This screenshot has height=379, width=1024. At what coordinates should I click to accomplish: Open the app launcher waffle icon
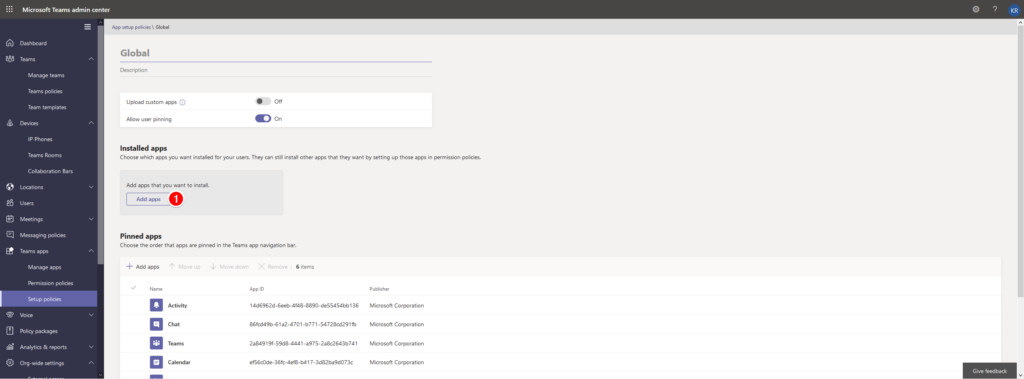pos(9,9)
